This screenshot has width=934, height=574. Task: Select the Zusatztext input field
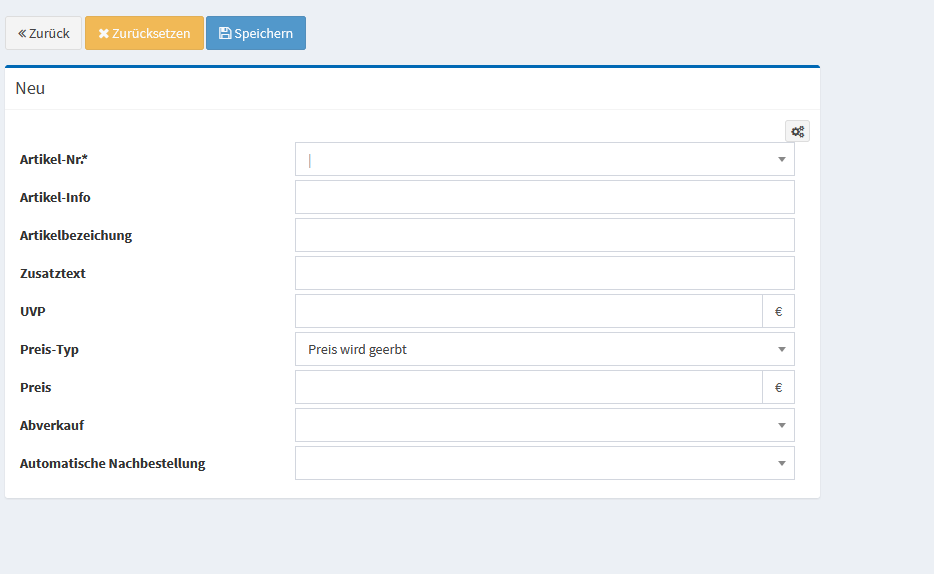544,273
